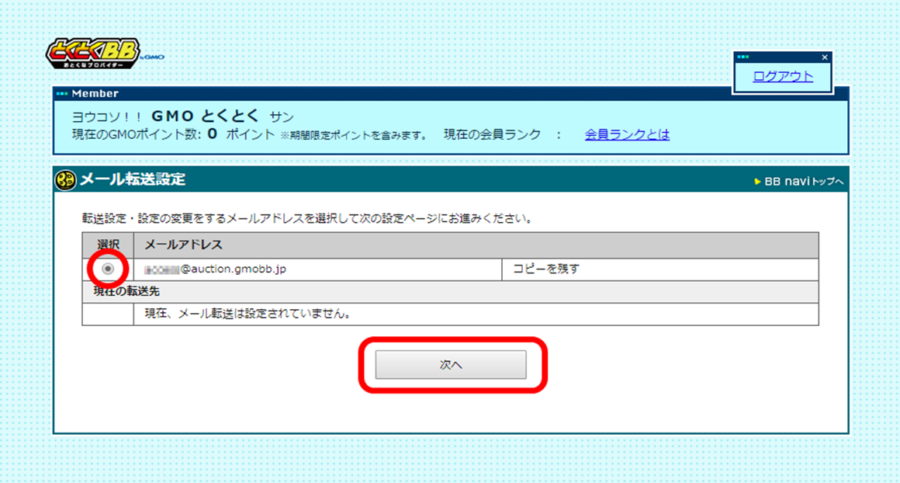Click the small GMO logo beside the brand
900x483 pixels.
tap(153, 58)
